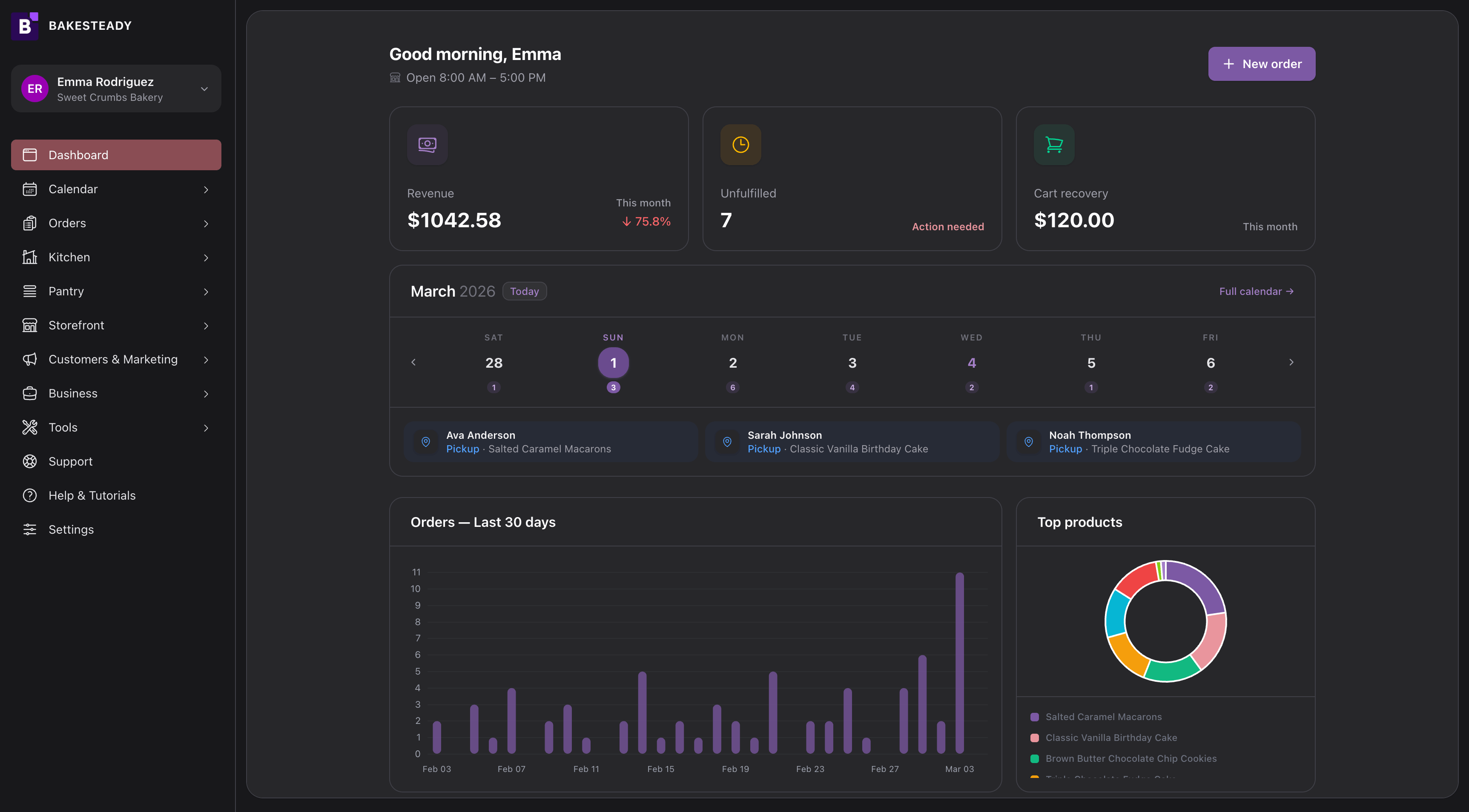Click the New order button
The height and width of the screenshot is (812, 1469).
point(1261,63)
